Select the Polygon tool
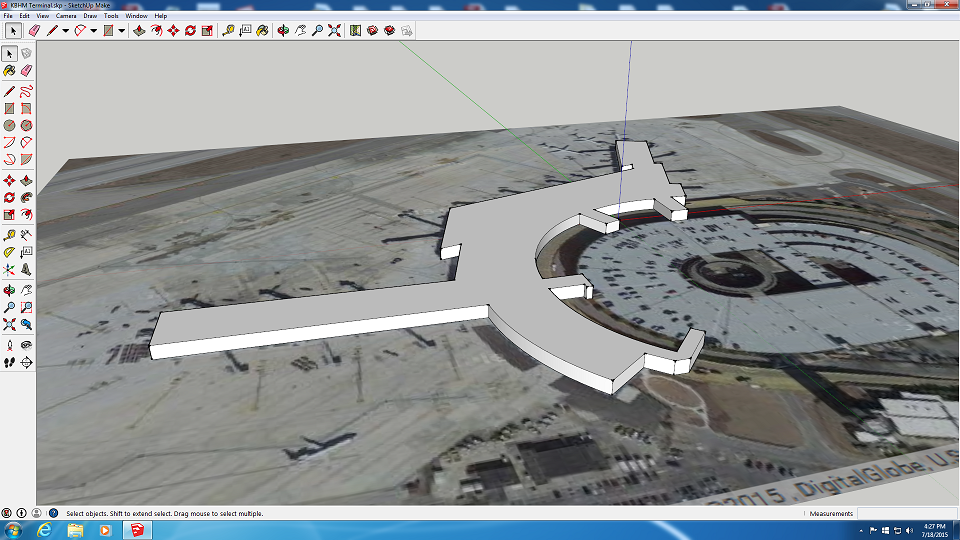Image resolution: width=960 pixels, height=540 pixels. pos(26,126)
